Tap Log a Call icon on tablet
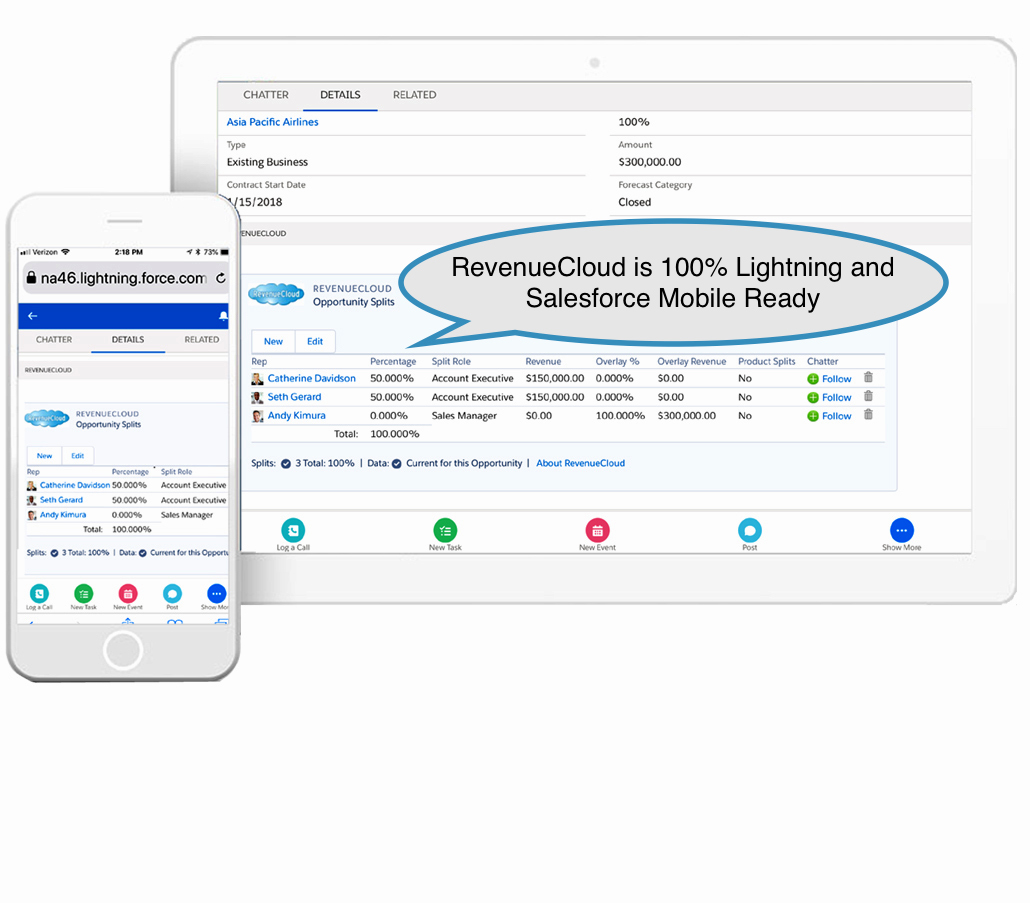 293,530
